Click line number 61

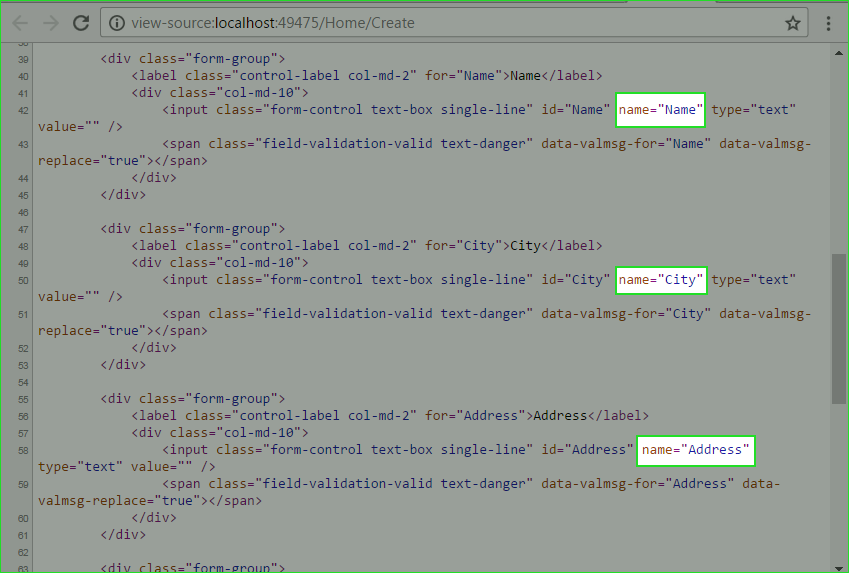pyautogui.click(x=23, y=536)
